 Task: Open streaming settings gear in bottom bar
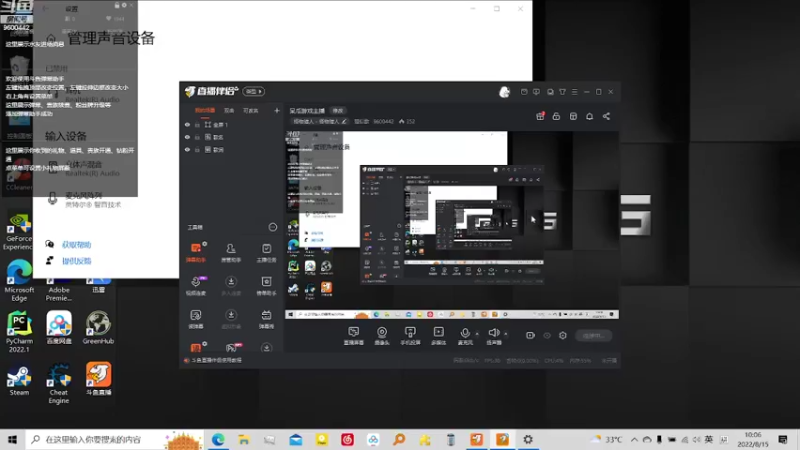pyautogui.click(x=563, y=335)
